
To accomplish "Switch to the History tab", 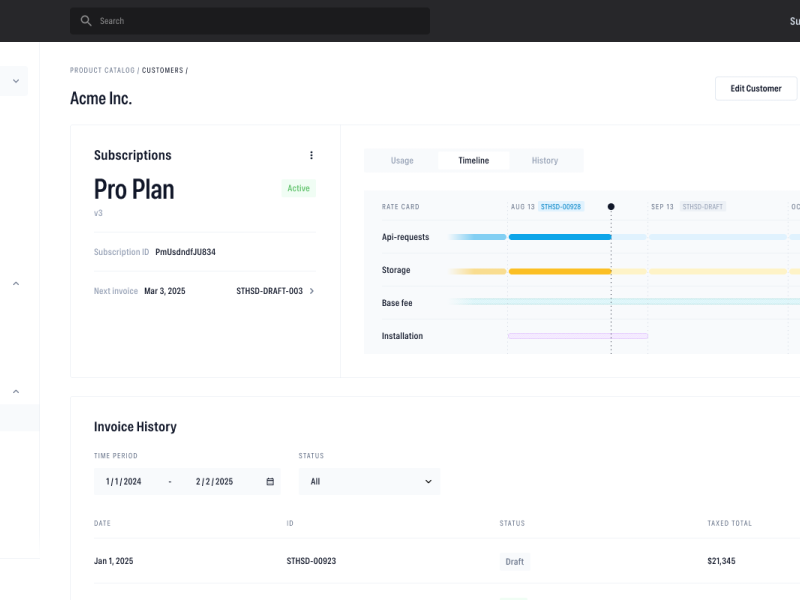I will (545, 160).
